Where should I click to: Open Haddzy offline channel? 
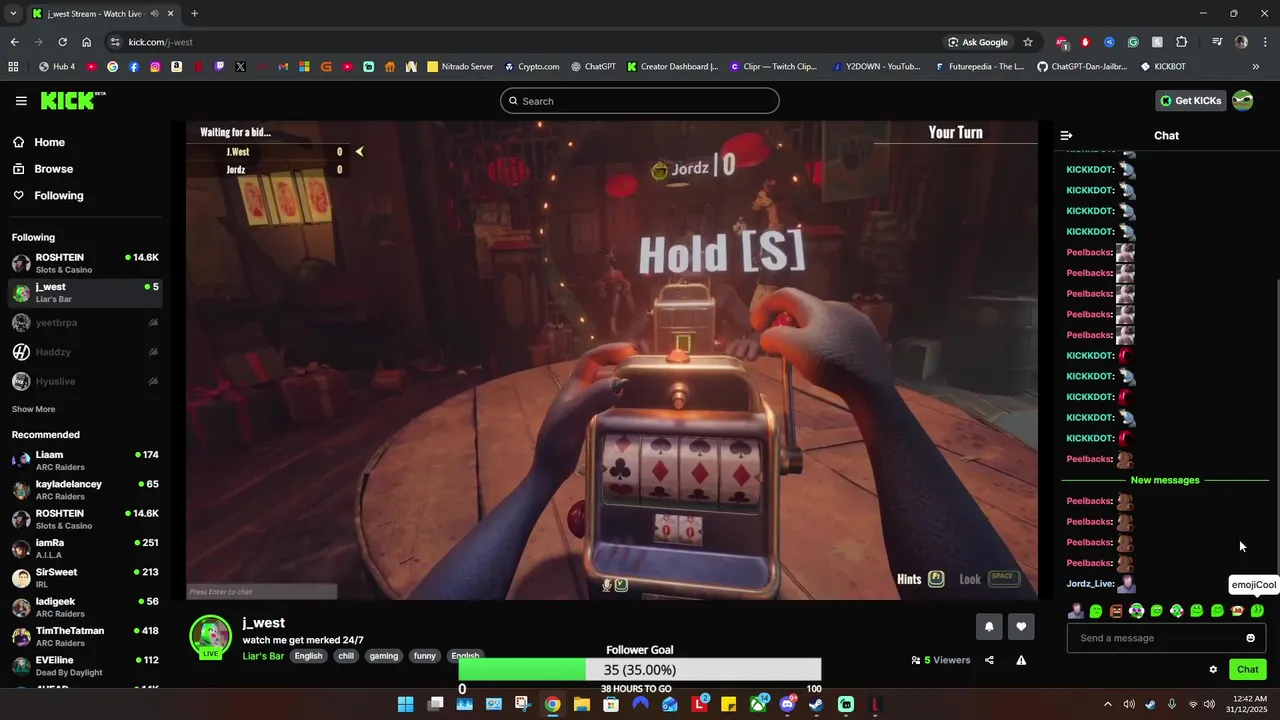point(85,352)
